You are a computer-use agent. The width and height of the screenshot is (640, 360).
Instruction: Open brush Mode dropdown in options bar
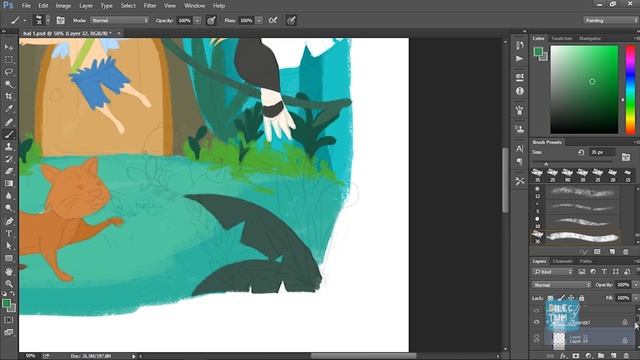coord(120,20)
